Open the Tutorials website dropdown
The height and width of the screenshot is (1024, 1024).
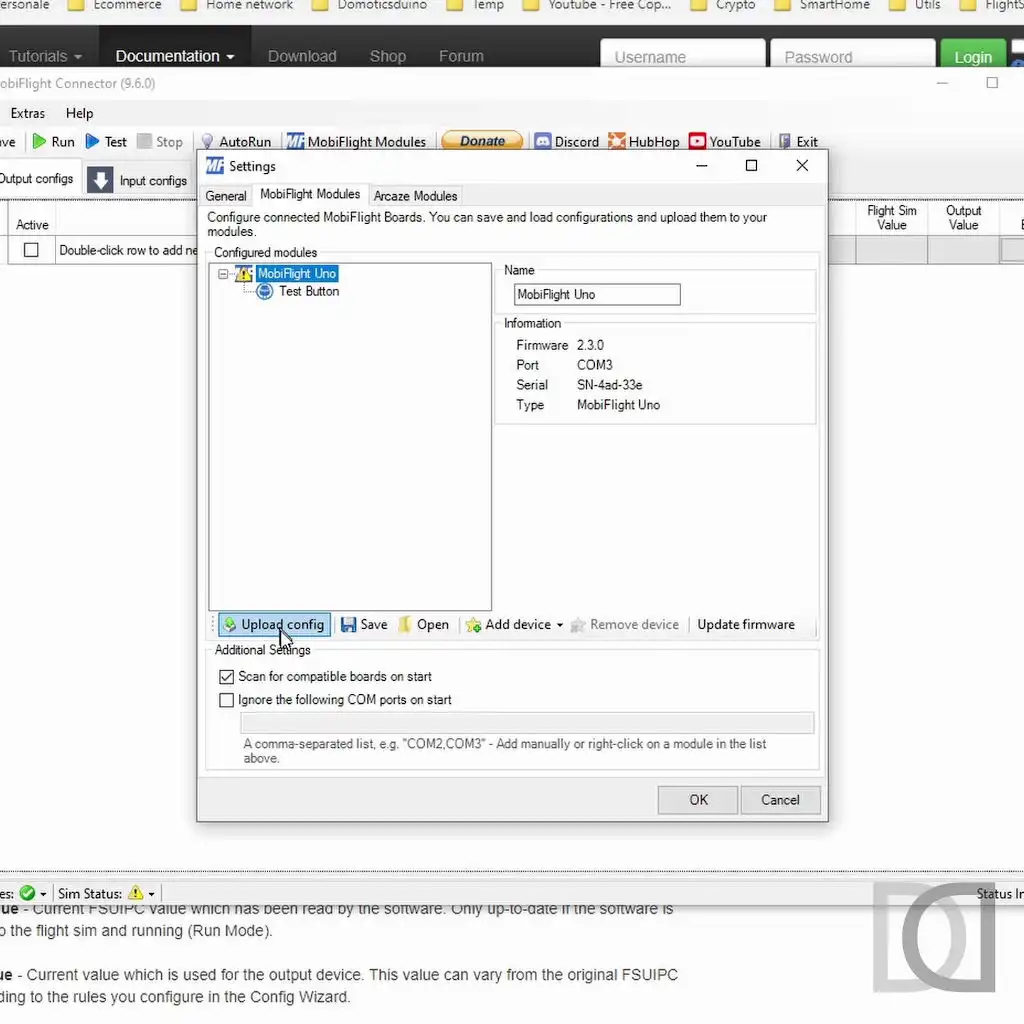(44, 56)
